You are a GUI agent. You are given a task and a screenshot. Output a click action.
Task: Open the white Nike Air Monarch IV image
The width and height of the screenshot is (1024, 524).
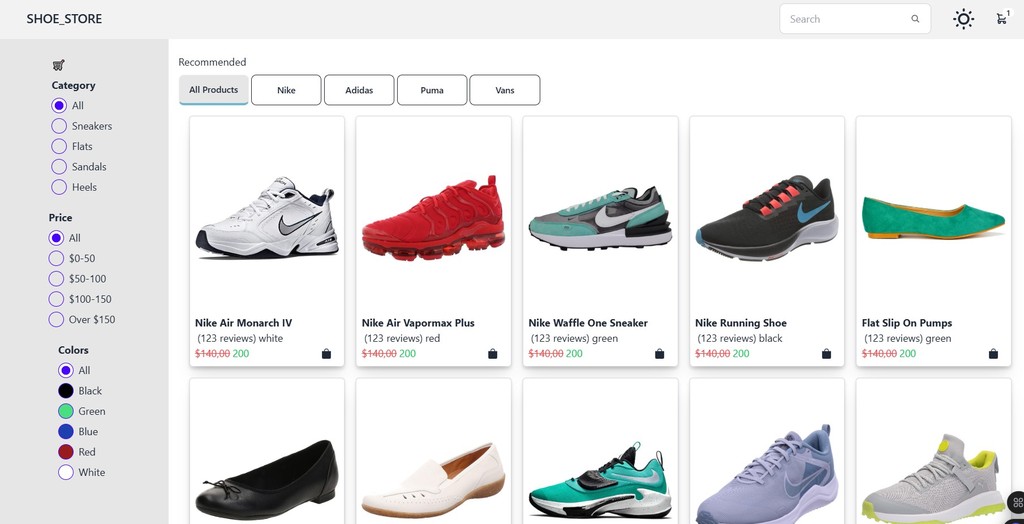click(267, 217)
